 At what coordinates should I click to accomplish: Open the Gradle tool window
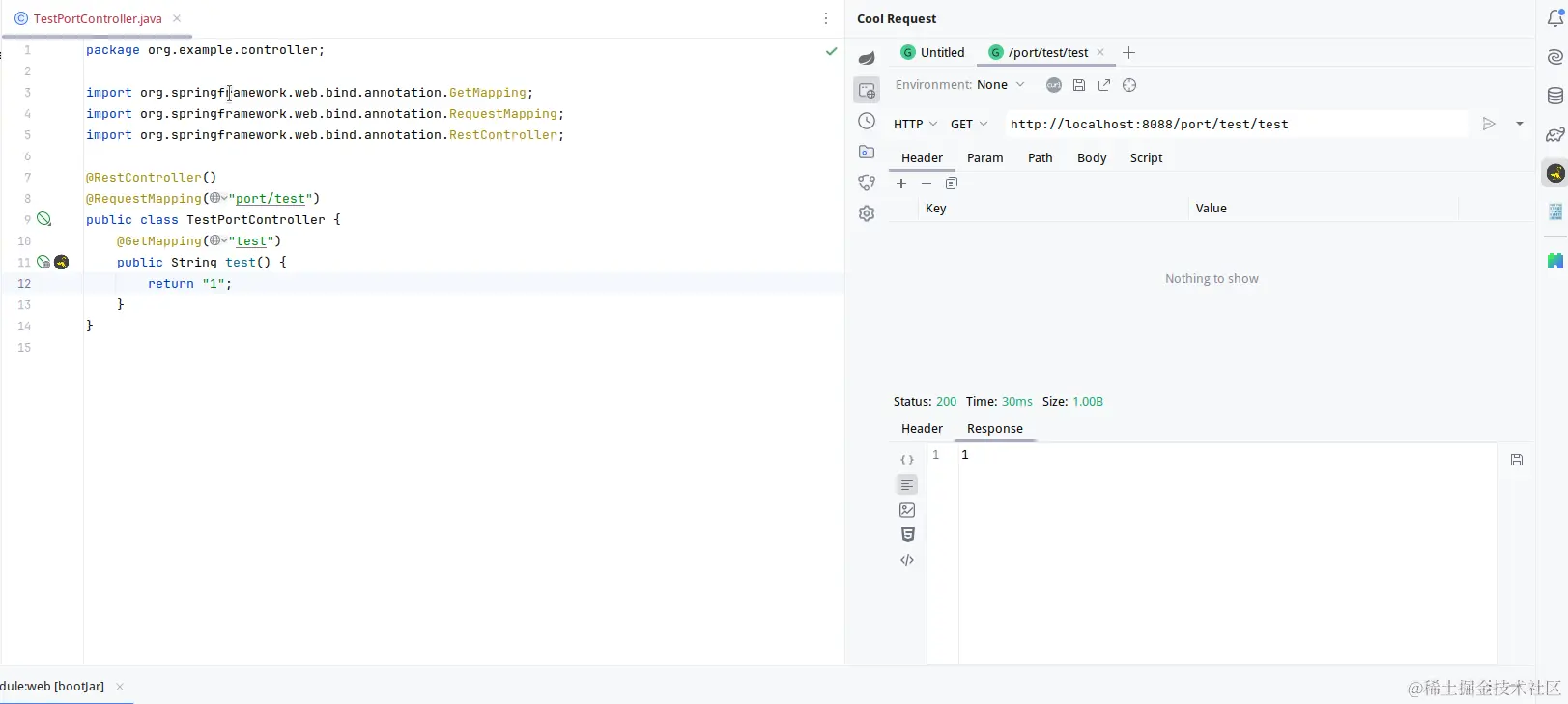(1555, 134)
